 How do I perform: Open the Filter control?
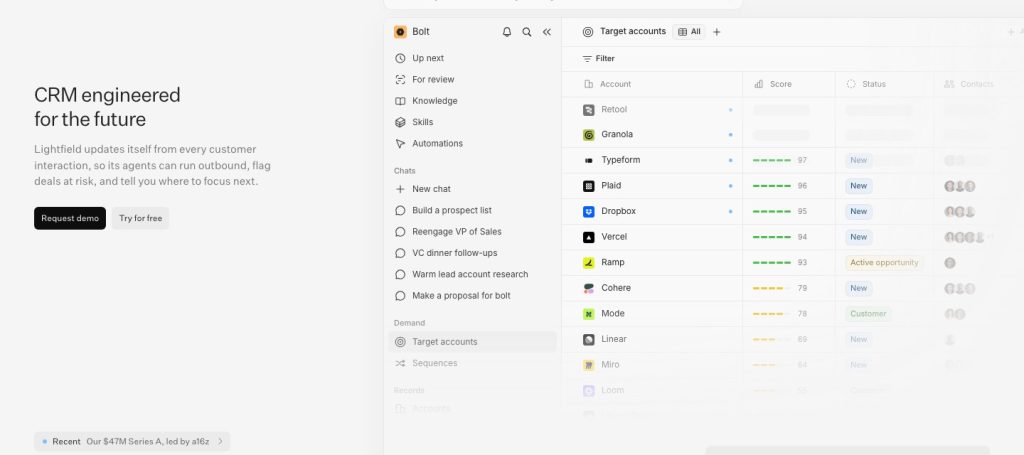[x=599, y=59]
